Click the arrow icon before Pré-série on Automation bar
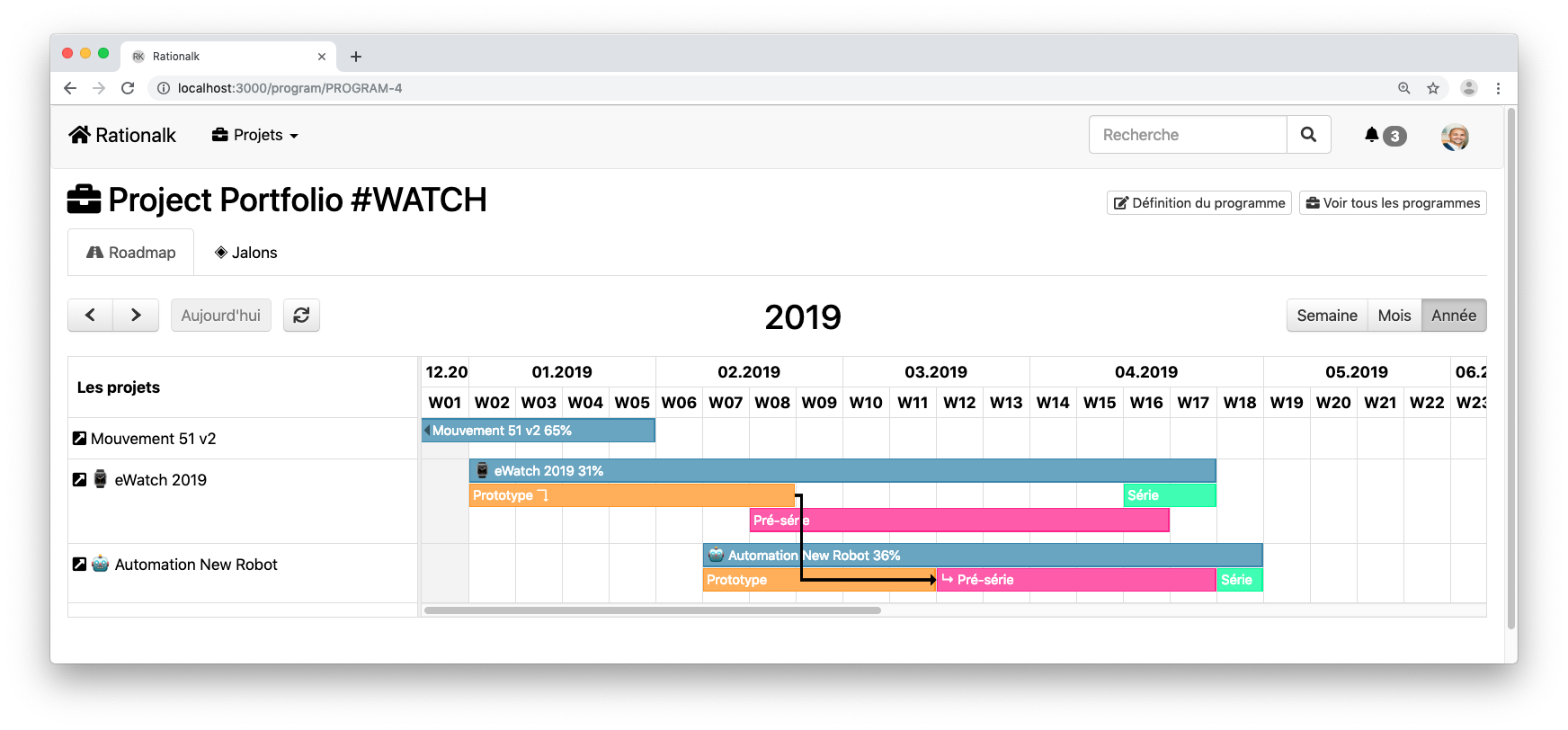This screenshot has height=730, width=1568. click(948, 579)
